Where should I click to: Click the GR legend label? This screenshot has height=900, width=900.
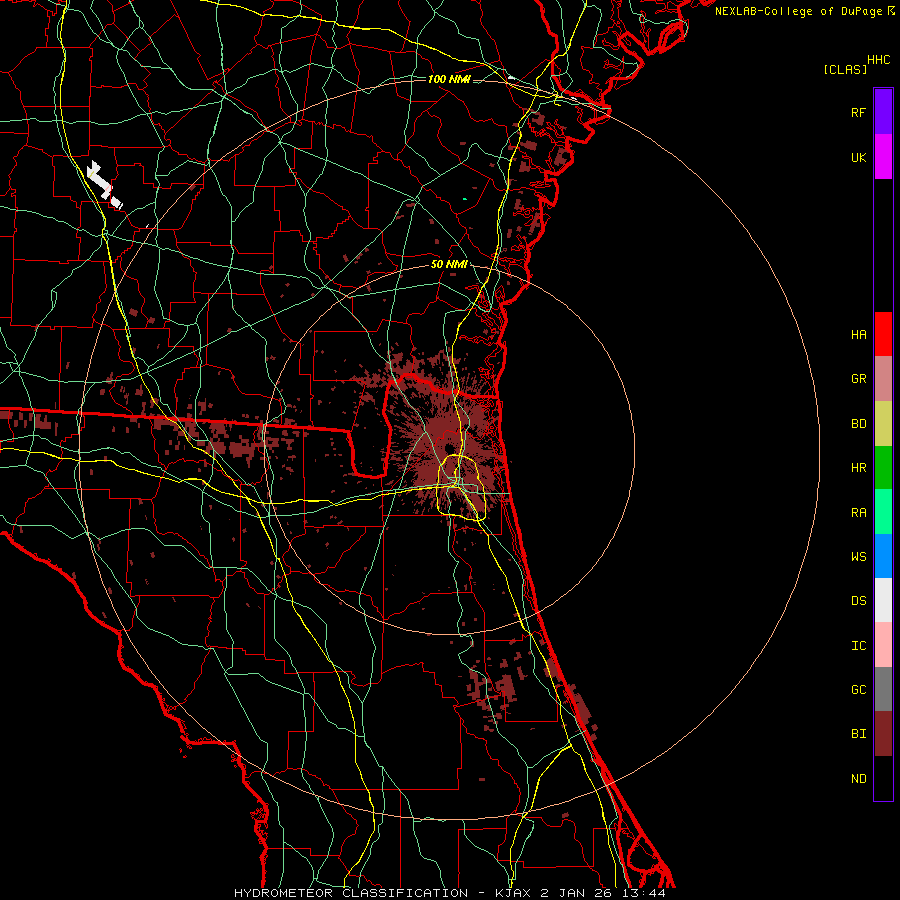858,379
